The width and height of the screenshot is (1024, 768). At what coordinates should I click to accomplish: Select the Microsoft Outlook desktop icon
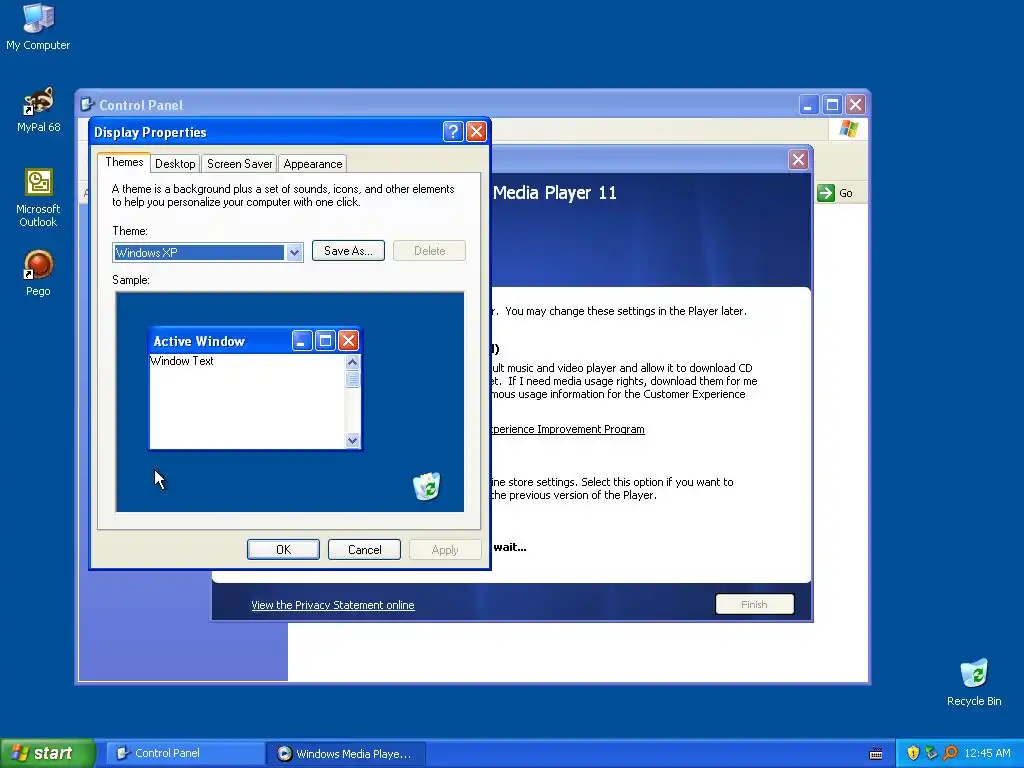[x=38, y=198]
